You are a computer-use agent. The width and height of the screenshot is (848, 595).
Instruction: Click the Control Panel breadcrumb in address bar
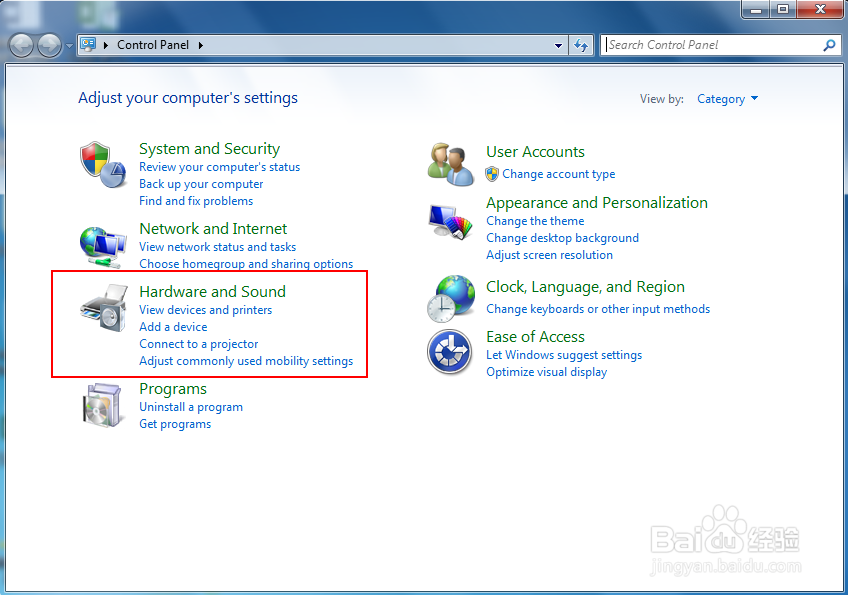point(152,45)
